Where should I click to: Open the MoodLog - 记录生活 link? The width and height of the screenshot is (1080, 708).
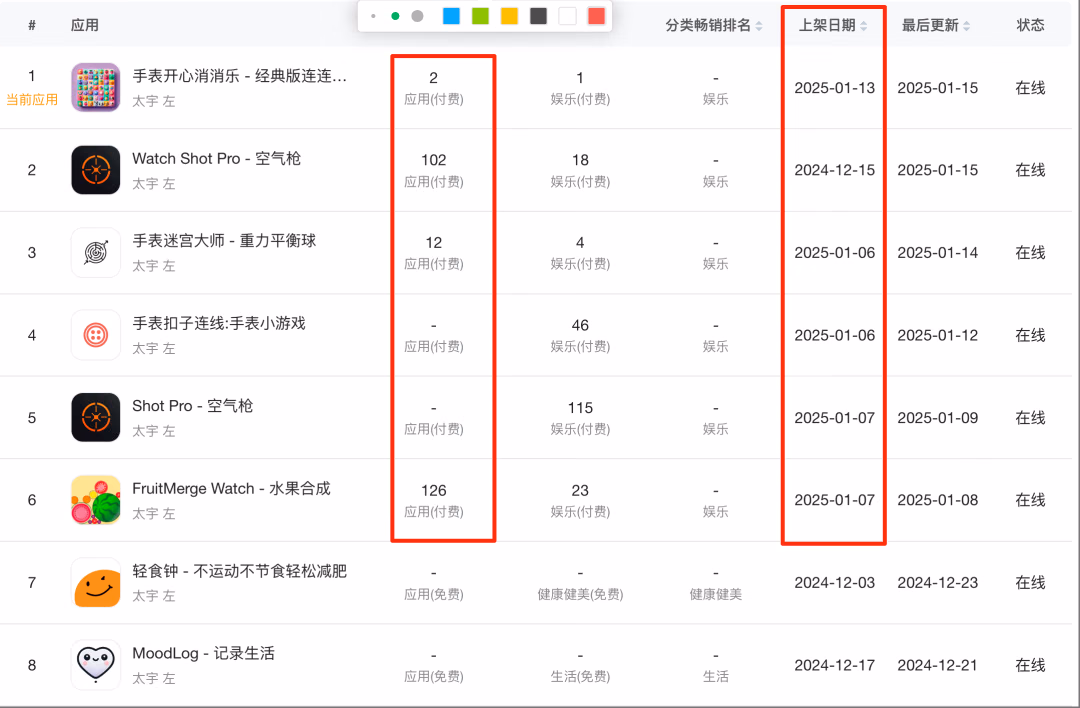point(203,654)
